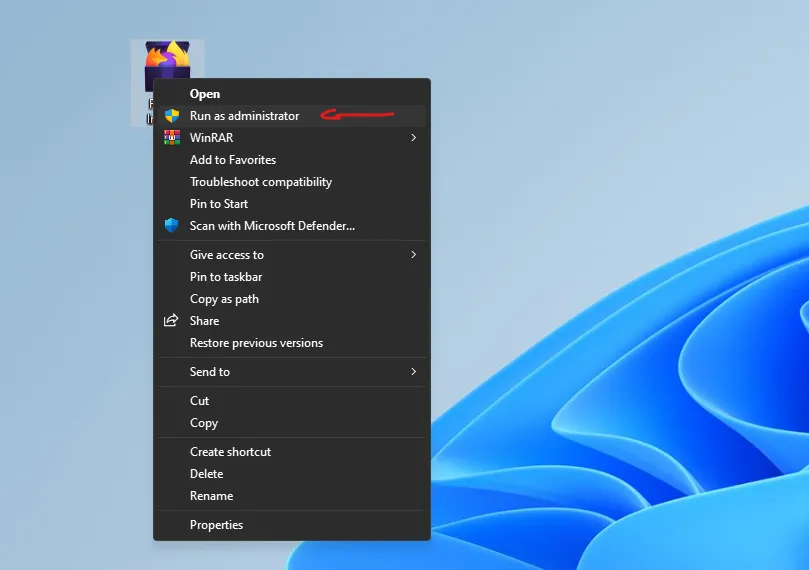The height and width of the screenshot is (570, 809).
Task: Open Troubleshoot compatibility
Action: pos(261,182)
